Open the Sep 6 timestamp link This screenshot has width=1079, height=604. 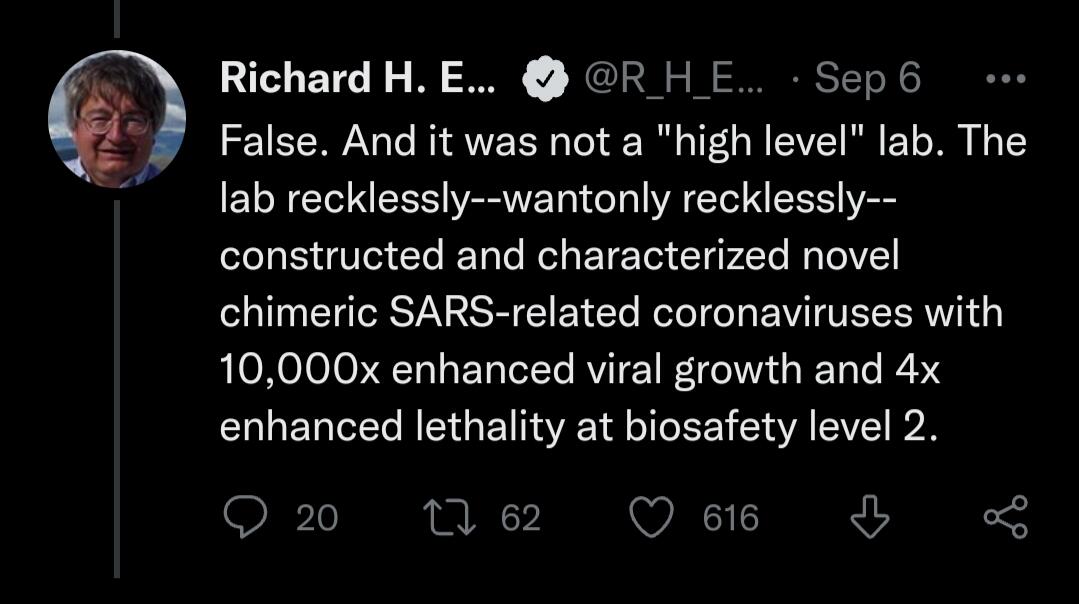pyautogui.click(x=866, y=79)
